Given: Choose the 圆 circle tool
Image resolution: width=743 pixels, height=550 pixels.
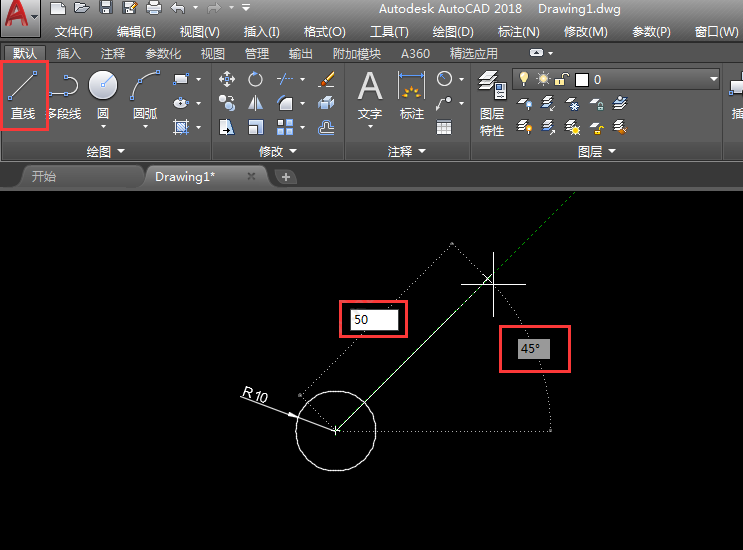Looking at the screenshot, I should point(103,94).
